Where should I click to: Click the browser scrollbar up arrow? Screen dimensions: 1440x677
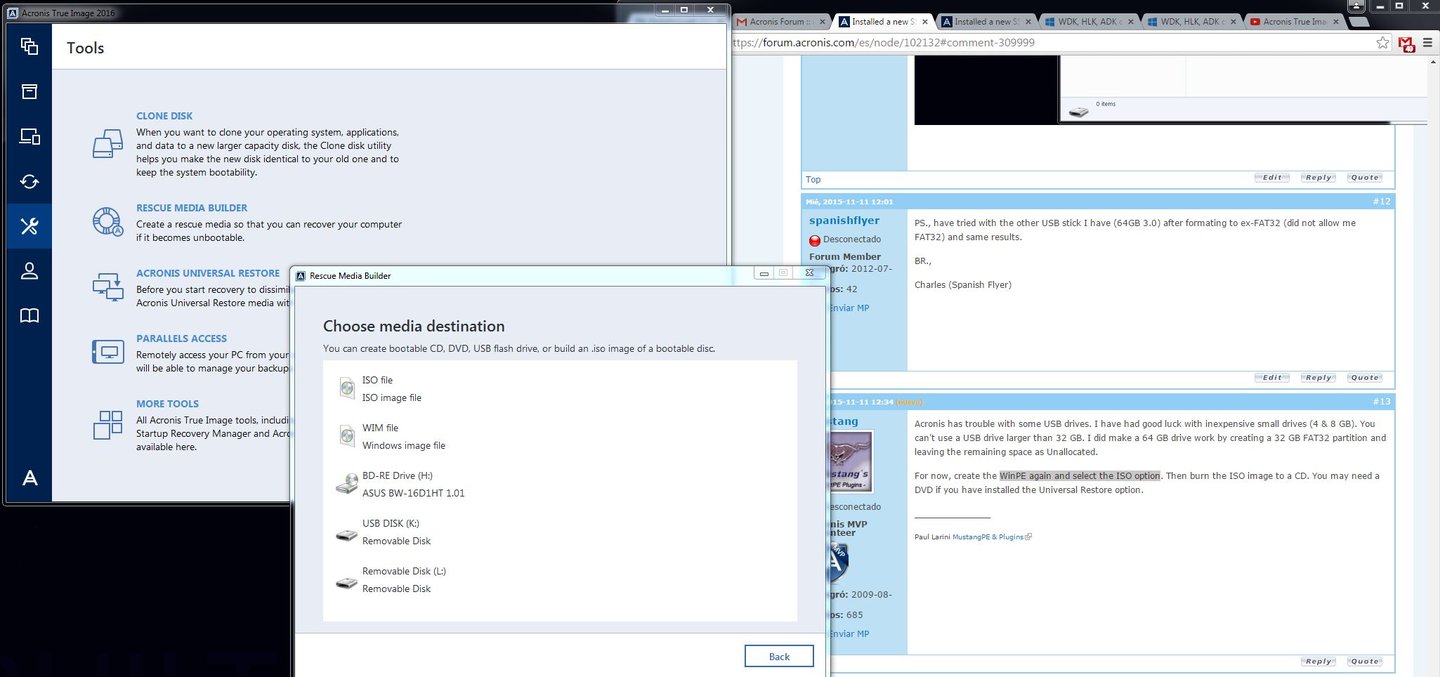pyautogui.click(x=1432, y=62)
